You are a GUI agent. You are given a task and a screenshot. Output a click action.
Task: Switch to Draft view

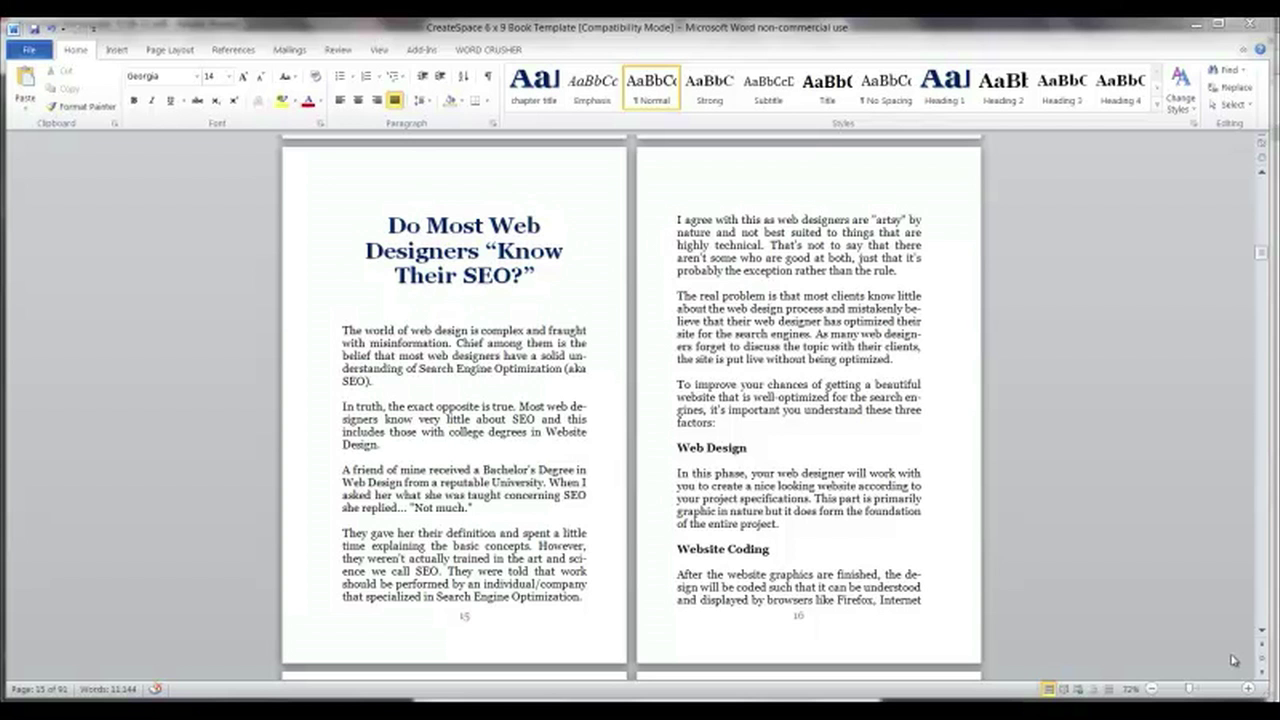pos(1109,689)
